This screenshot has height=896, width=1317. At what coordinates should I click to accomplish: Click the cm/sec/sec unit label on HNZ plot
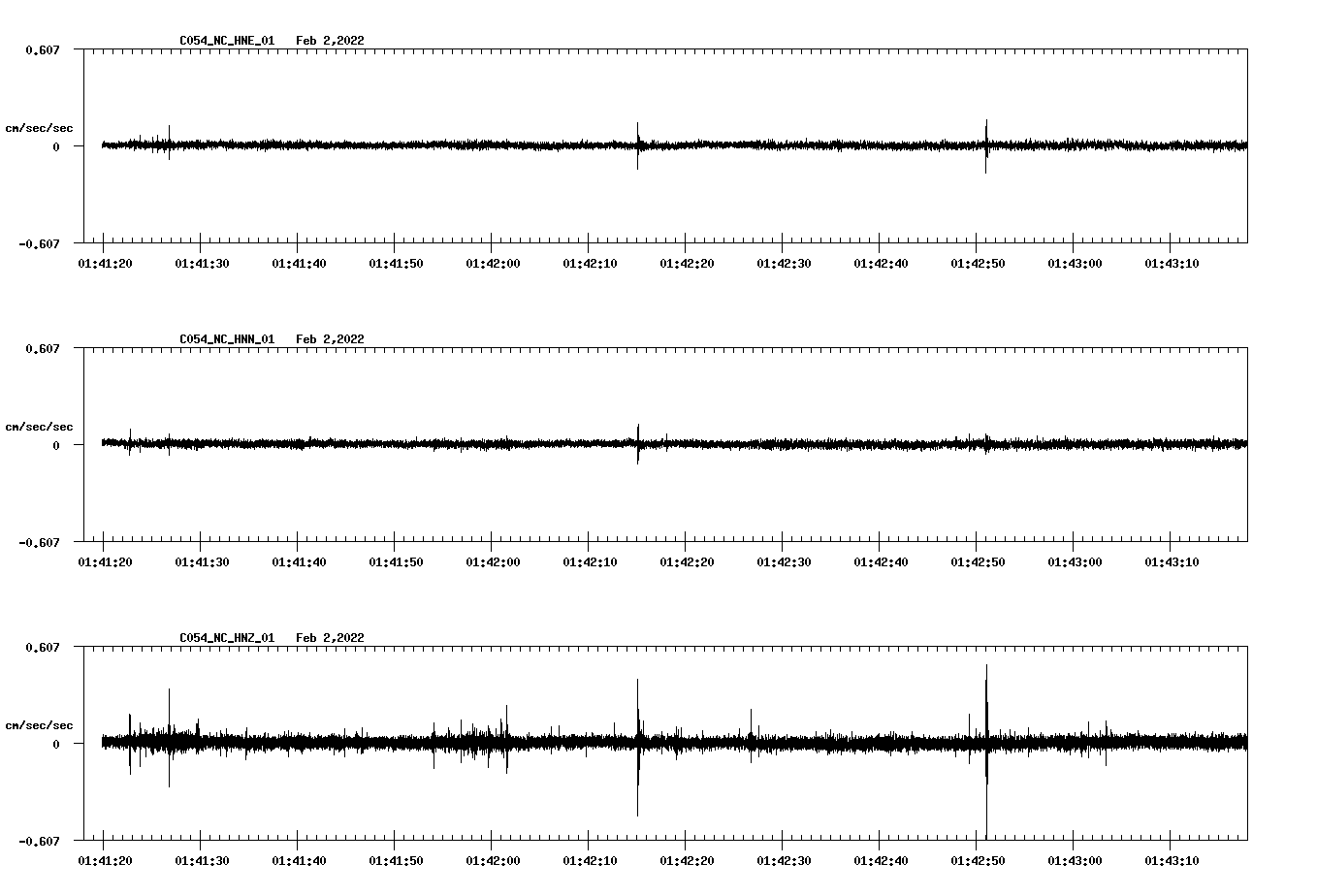coord(39,725)
